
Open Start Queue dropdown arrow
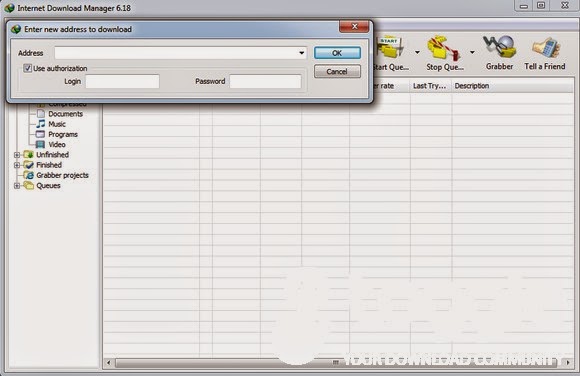point(417,52)
